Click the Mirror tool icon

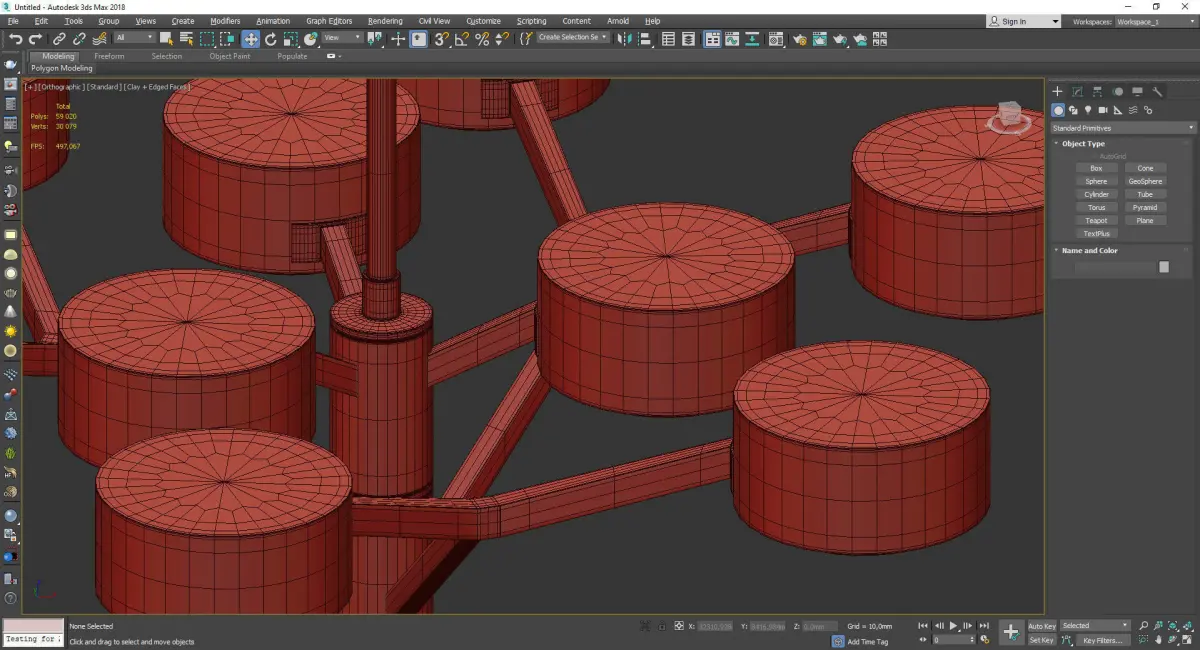click(x=625, y=39)
